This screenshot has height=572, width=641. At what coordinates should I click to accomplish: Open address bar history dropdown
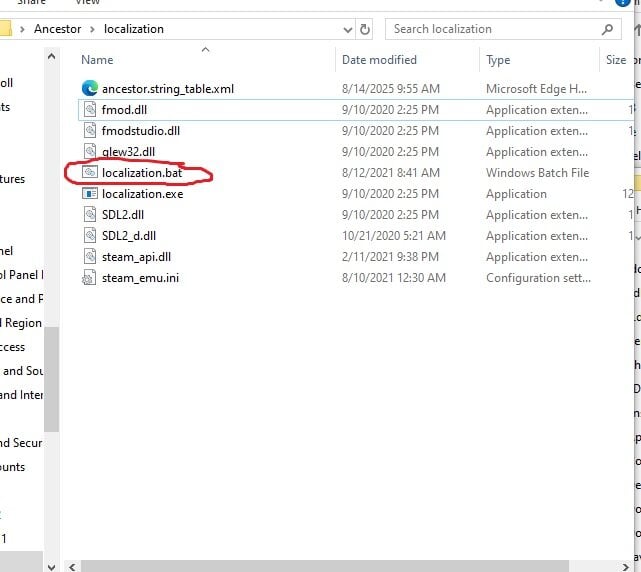tap(347, 29)
